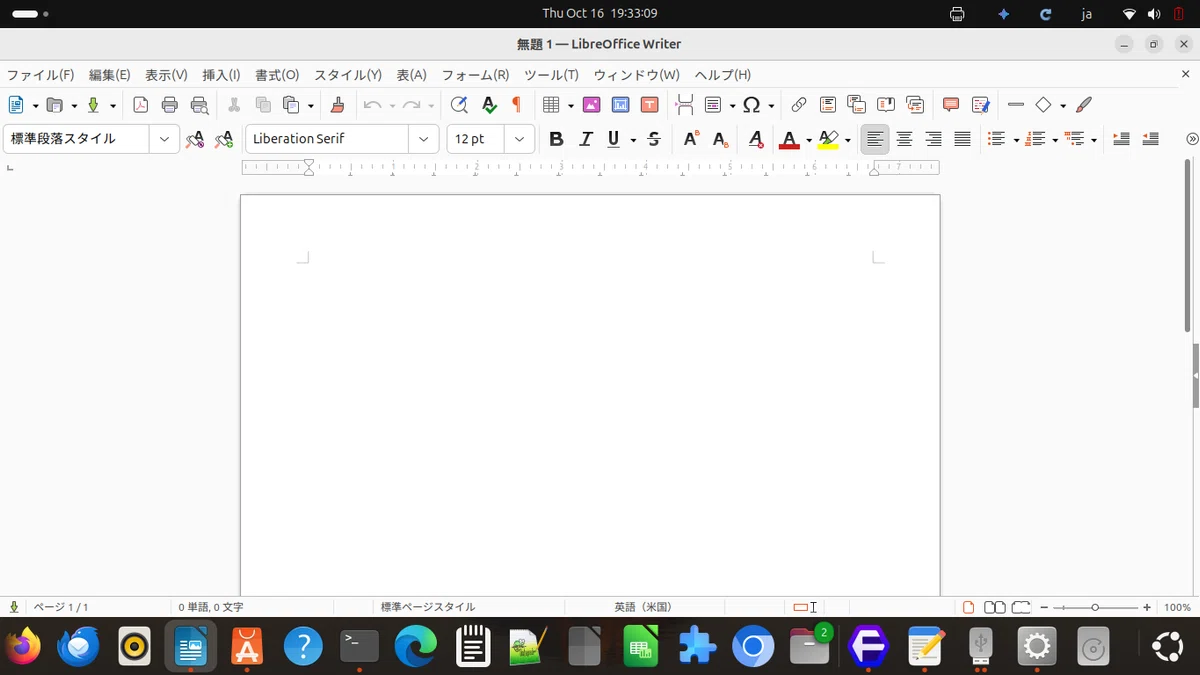The height and width of the screenshot is (675, 1200).
Task: Show draw functions toolbar
Action: click(1084, 105)
